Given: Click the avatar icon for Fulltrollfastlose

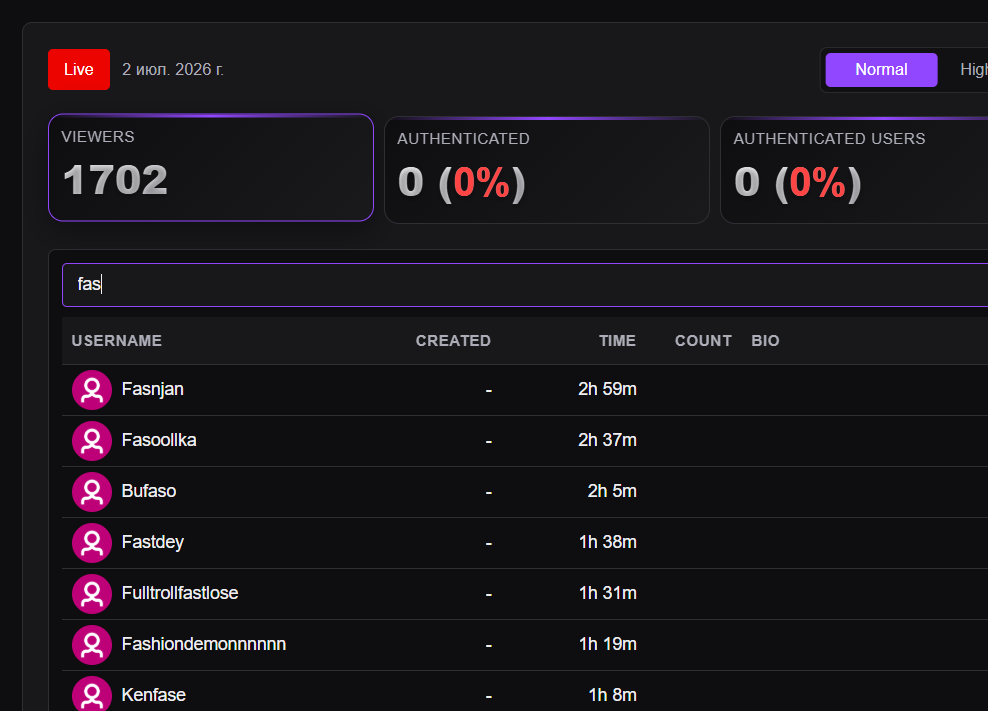Looking at the screenshot, I should tap(92, 594).
